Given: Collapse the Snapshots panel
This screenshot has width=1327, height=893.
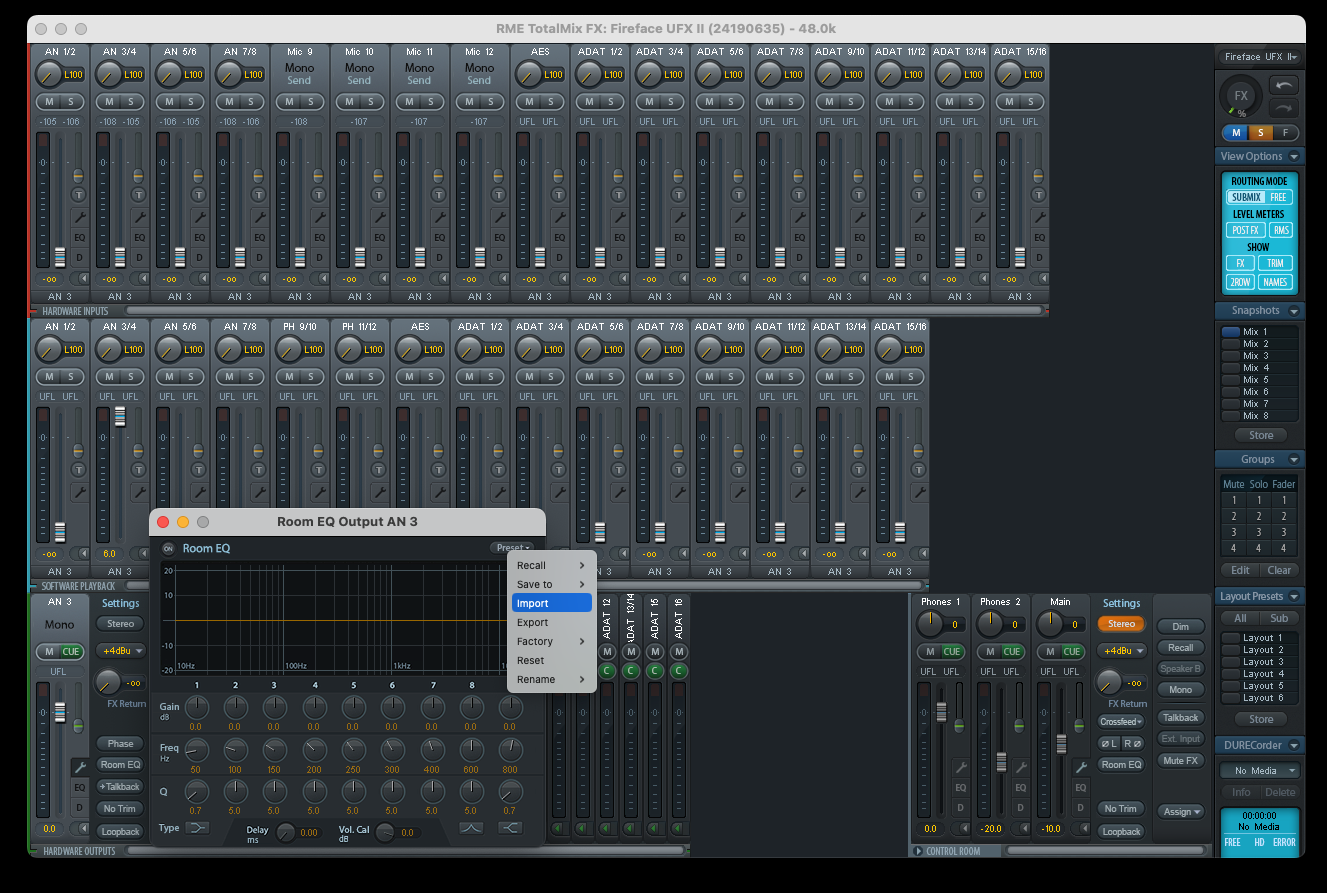Looking at the screenshot, I should pyautogui.click(x=1294, y=311).
